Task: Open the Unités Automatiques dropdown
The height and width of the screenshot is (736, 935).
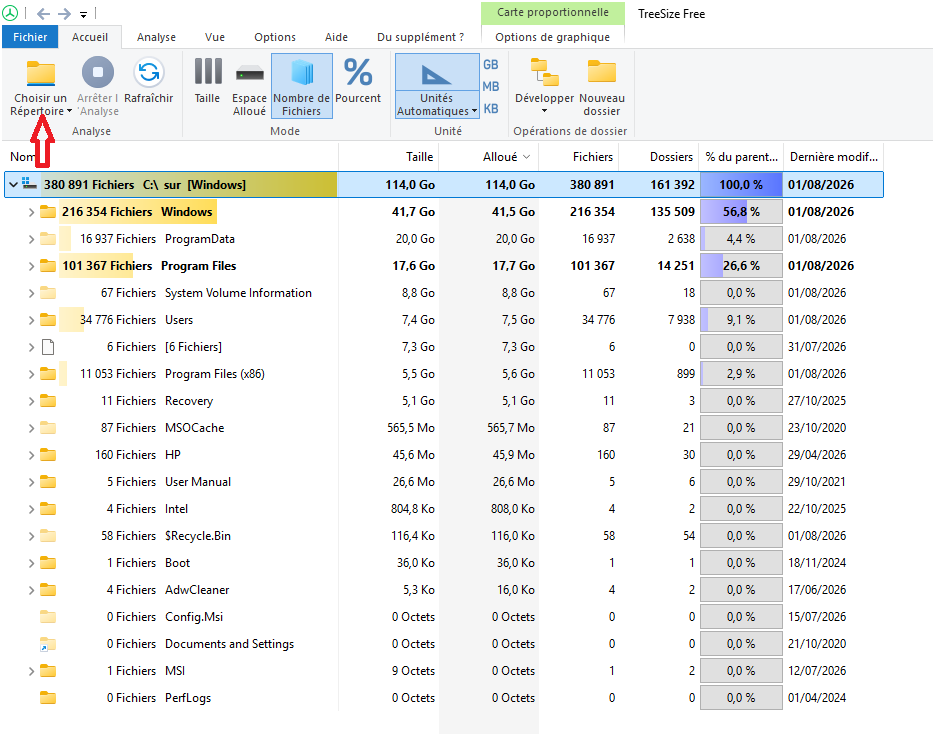Action: pyautogui.click(x=437, y=104)
